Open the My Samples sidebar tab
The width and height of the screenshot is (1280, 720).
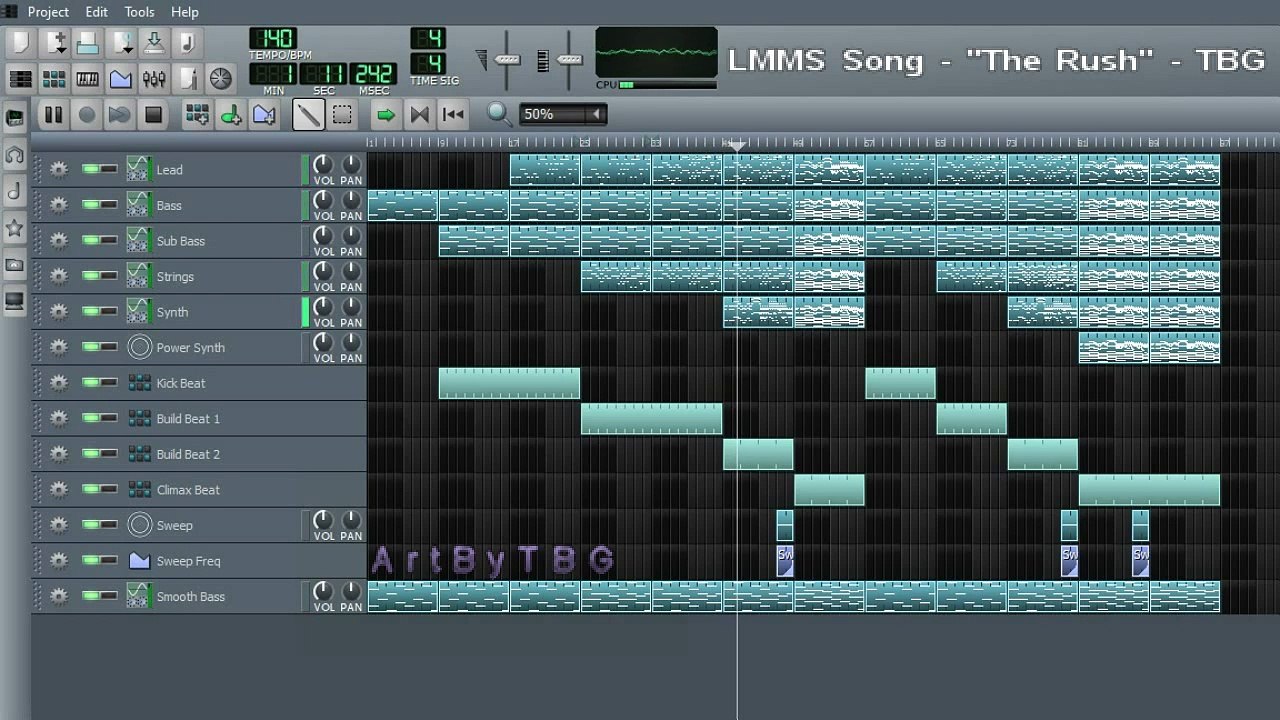(x=15, y=191)
